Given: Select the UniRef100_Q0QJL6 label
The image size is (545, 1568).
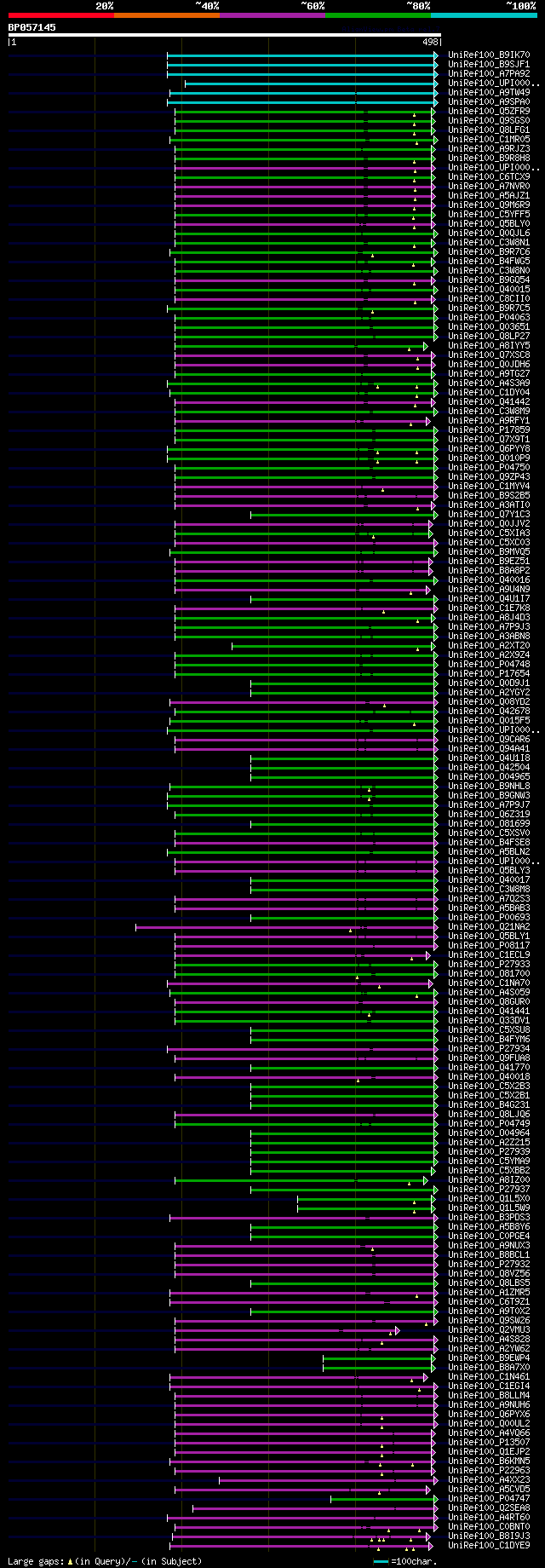Looking at the screenshot, I should [x=489, y=233].
